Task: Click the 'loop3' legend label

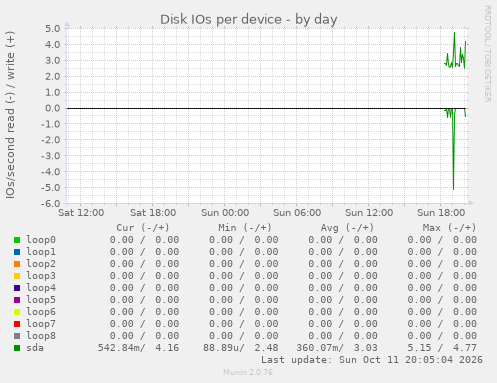Action: (41, 276)
